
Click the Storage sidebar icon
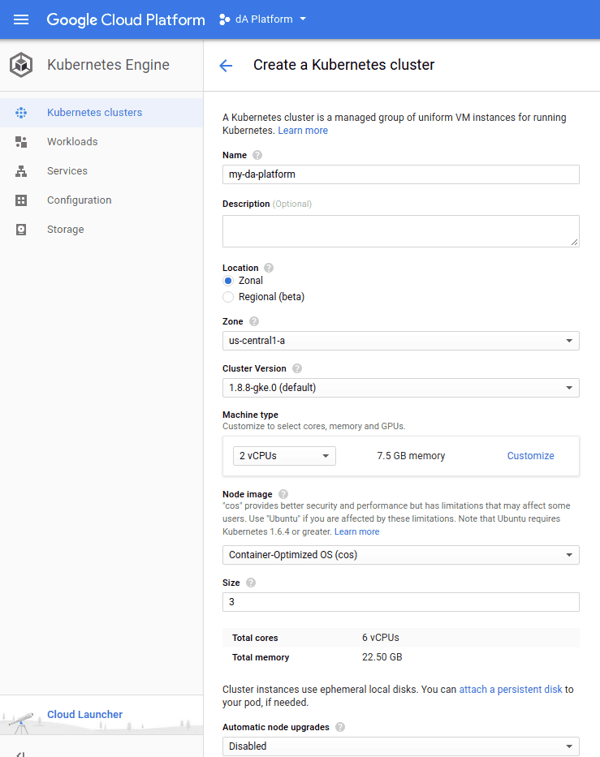pos(21,229)
